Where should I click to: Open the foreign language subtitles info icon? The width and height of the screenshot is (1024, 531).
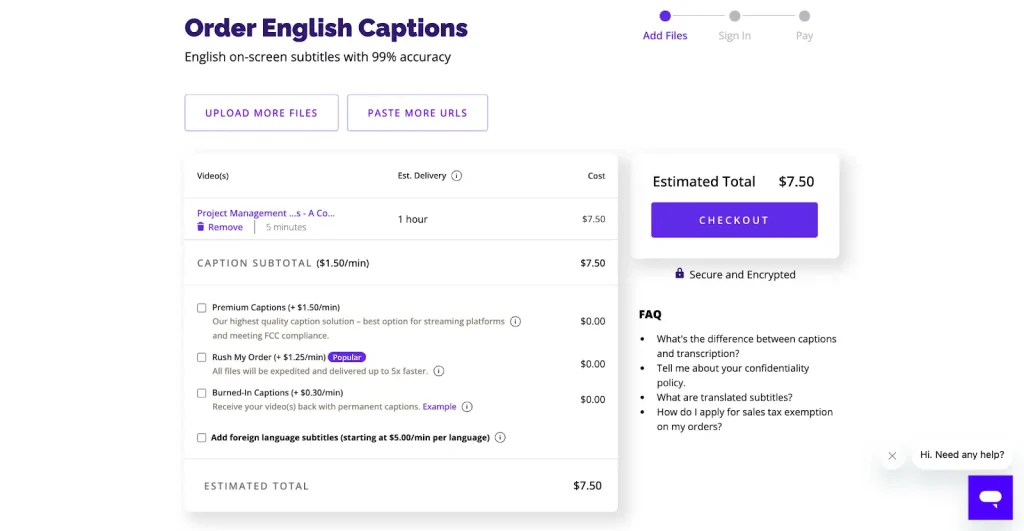pos(500,438)
